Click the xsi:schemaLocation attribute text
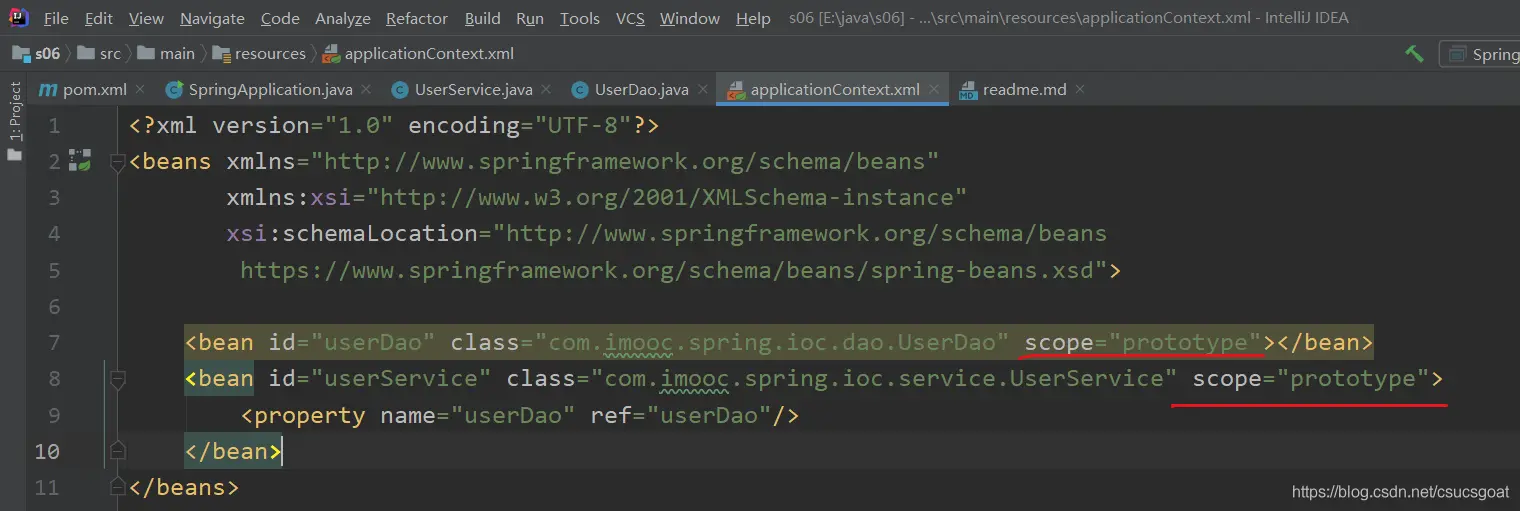 [666, 234]
